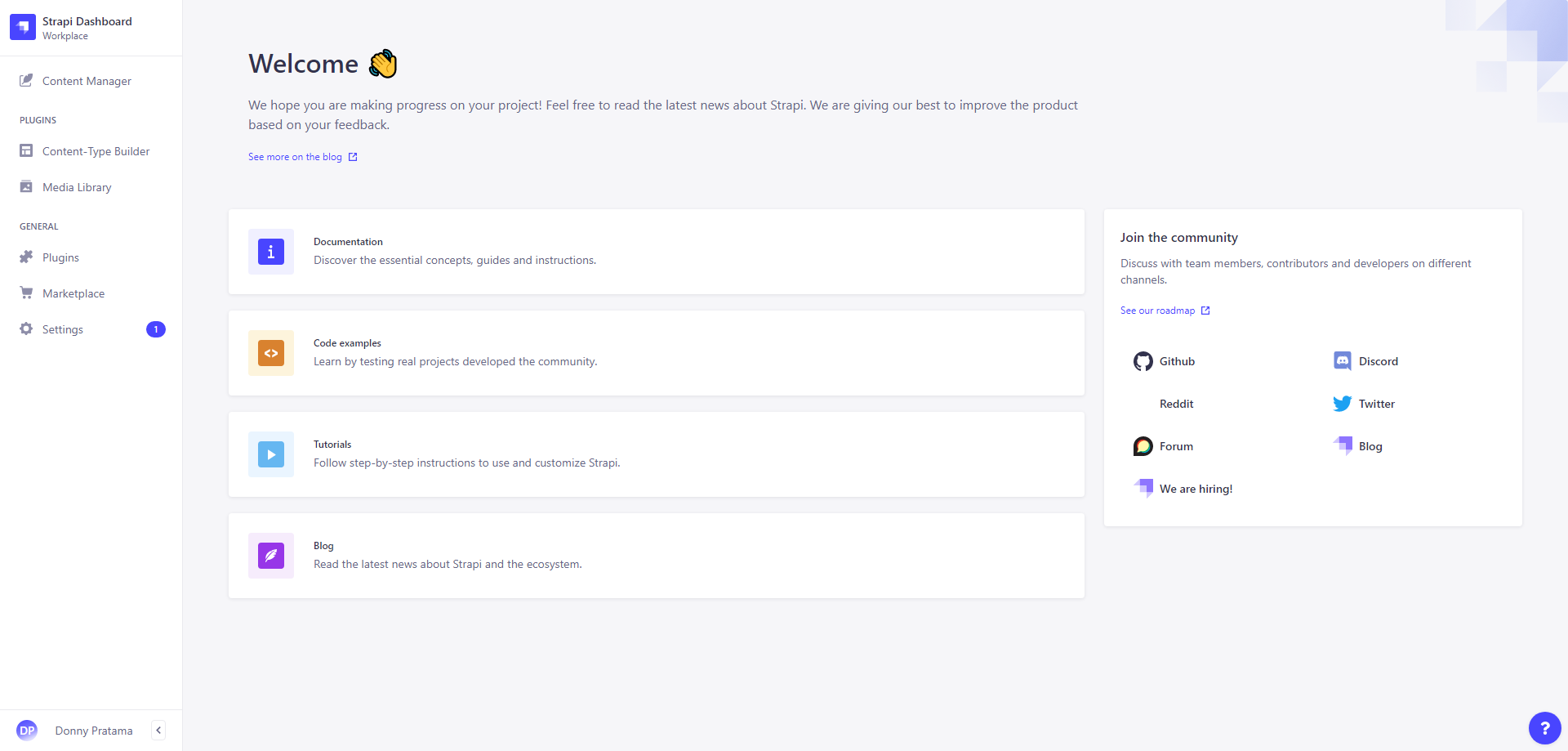Image resolution: width=1568 pixels, height=751 pixels.
Task: Click the Strapi logo icon
Action: point(23,27)
